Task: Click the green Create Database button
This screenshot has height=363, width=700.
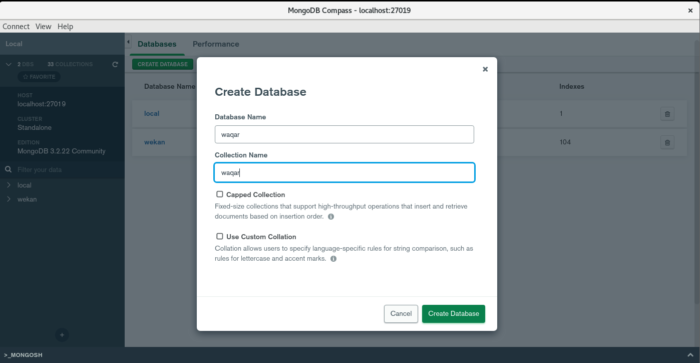Action: click(453, 314)
